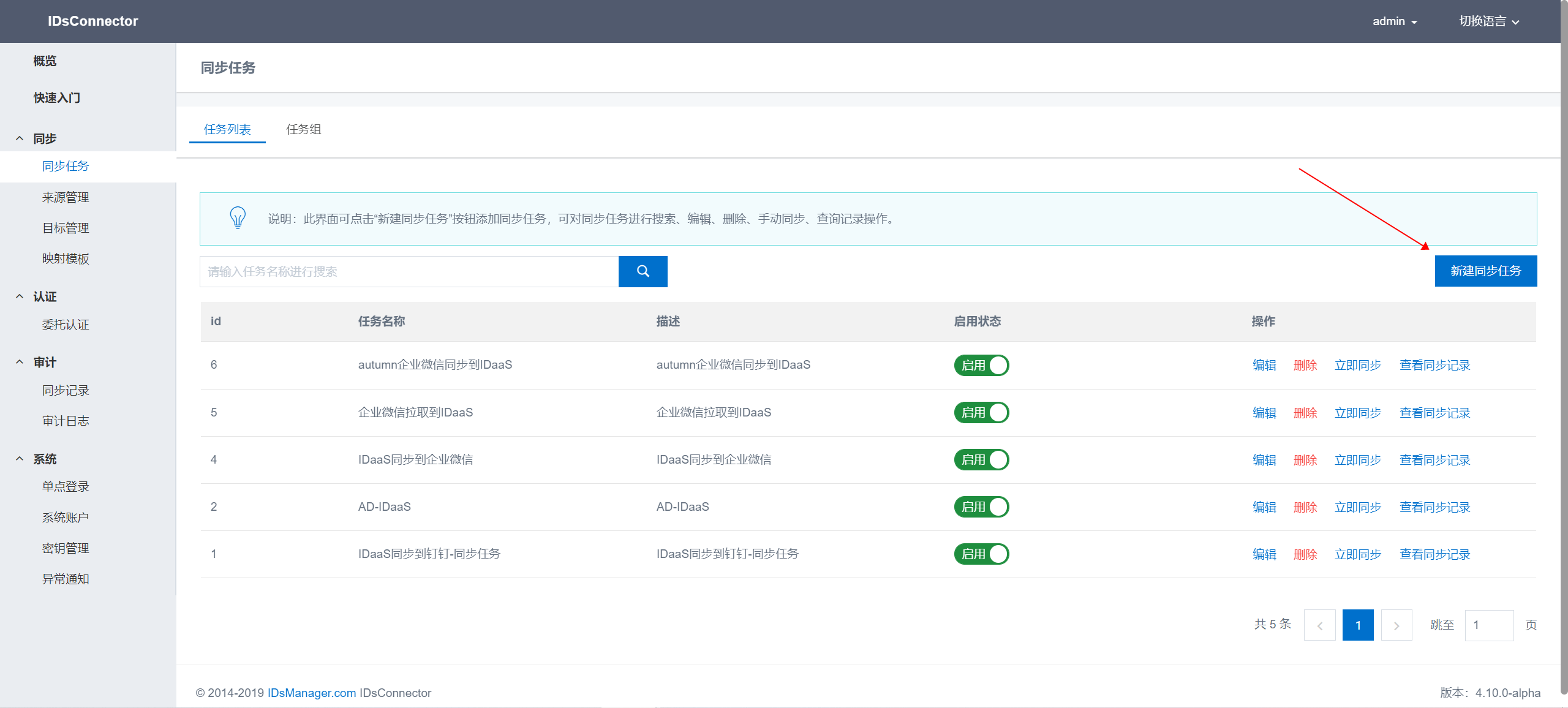Switch to the 任务列表 tab
The image size is (1568, 708).
227,129
